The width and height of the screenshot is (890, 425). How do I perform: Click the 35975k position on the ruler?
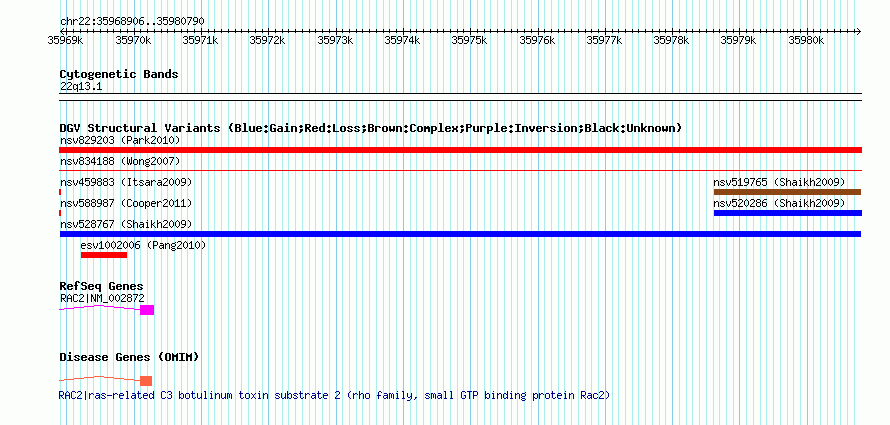tap(469, 40)
